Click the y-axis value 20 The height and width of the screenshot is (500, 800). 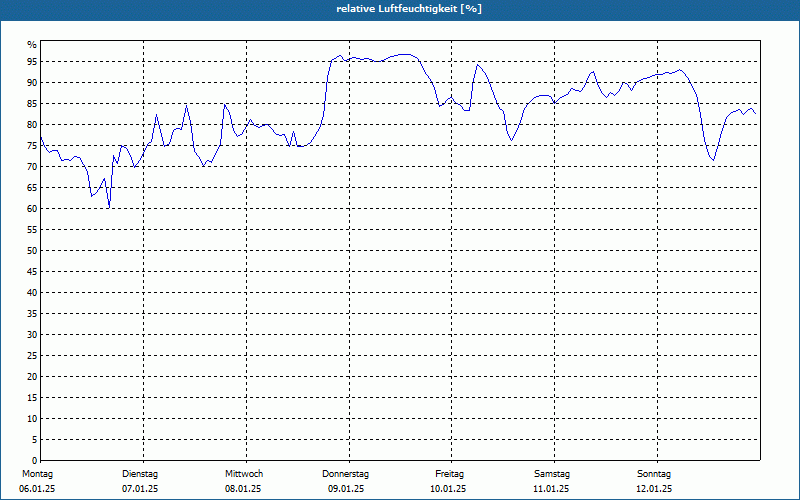point(32,377)
